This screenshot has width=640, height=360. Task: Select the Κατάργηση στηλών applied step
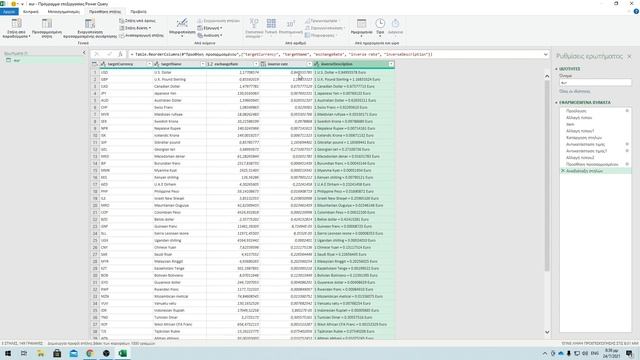coord(584,138)
